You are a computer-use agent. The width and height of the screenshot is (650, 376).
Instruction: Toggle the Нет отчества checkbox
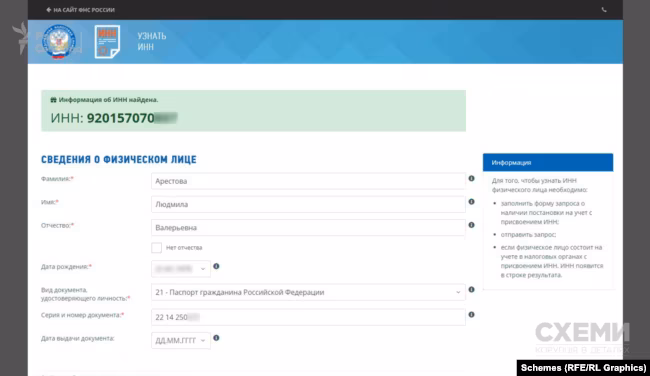156,247
